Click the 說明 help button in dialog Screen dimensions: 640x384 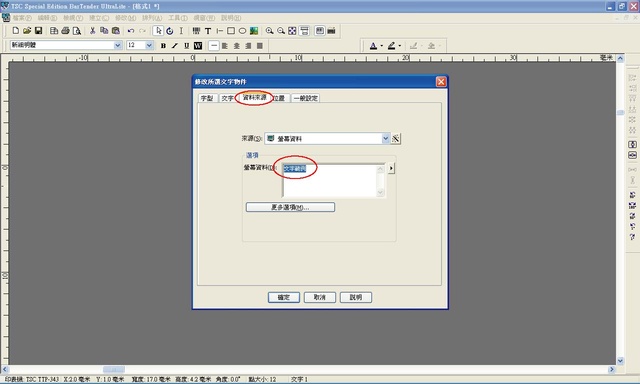coord(356,297)
